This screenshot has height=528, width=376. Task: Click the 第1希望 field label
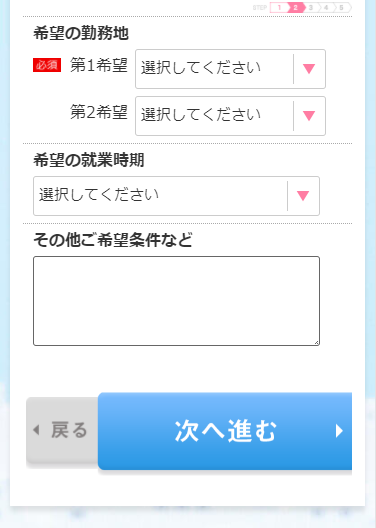click(x=99, y=65)
